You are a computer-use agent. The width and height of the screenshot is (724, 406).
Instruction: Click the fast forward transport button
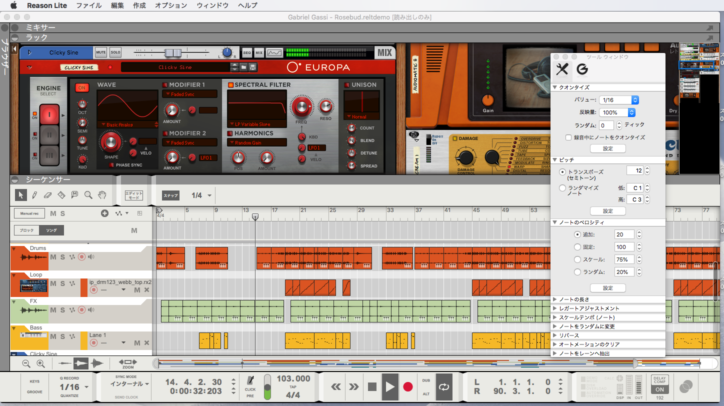click(354, 387)
